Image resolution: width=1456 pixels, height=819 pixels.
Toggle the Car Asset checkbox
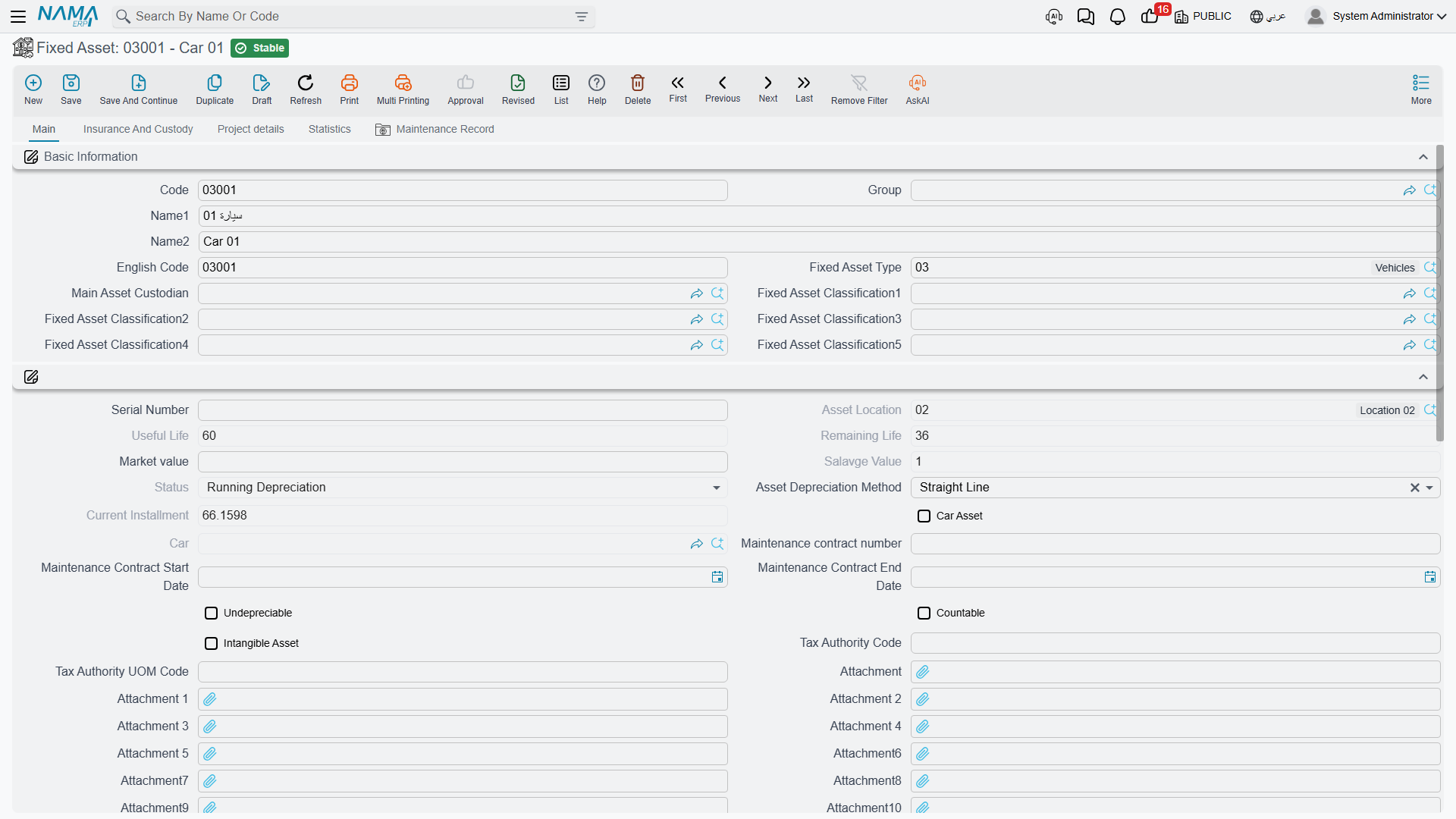(924, 516)
